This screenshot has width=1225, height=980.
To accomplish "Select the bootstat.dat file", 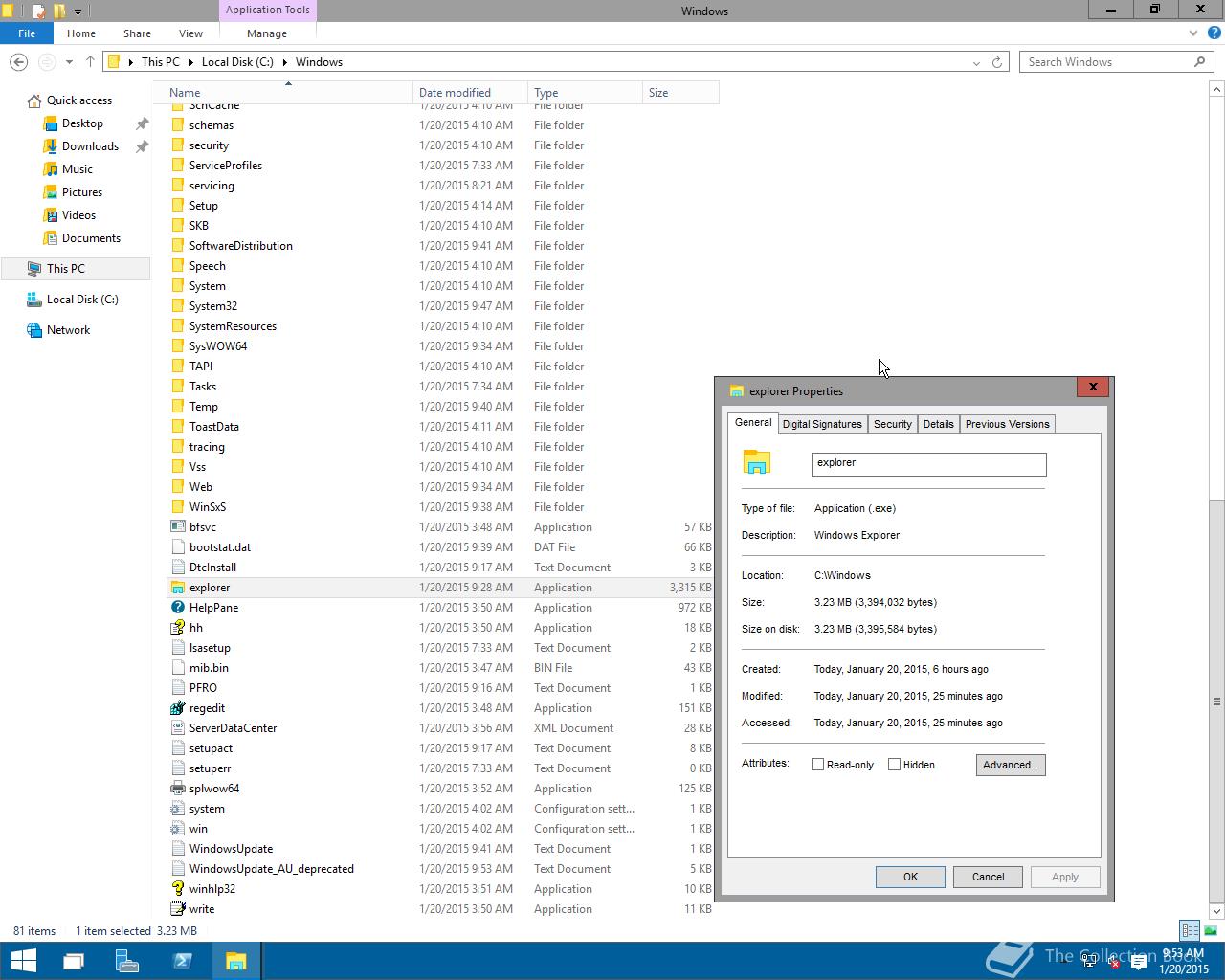I will pos(220,547).
